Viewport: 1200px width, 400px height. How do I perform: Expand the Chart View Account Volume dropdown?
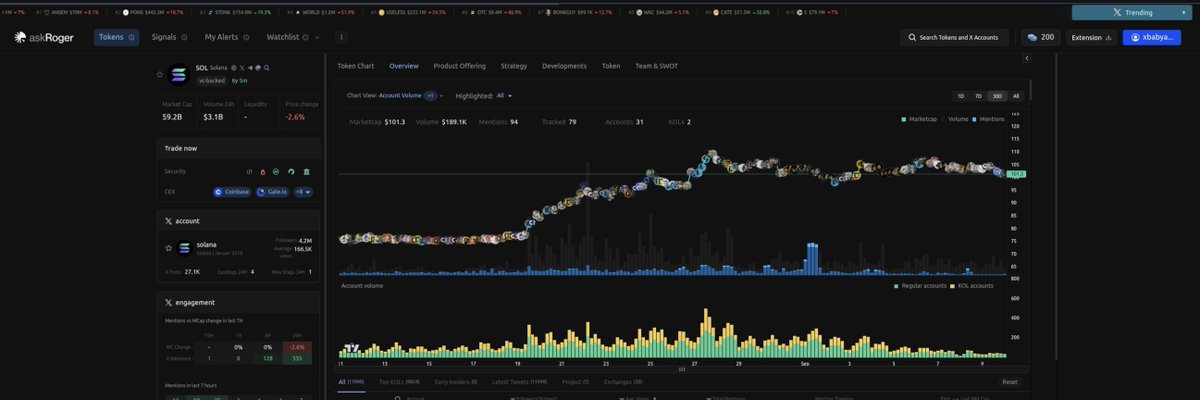point(395,96)
